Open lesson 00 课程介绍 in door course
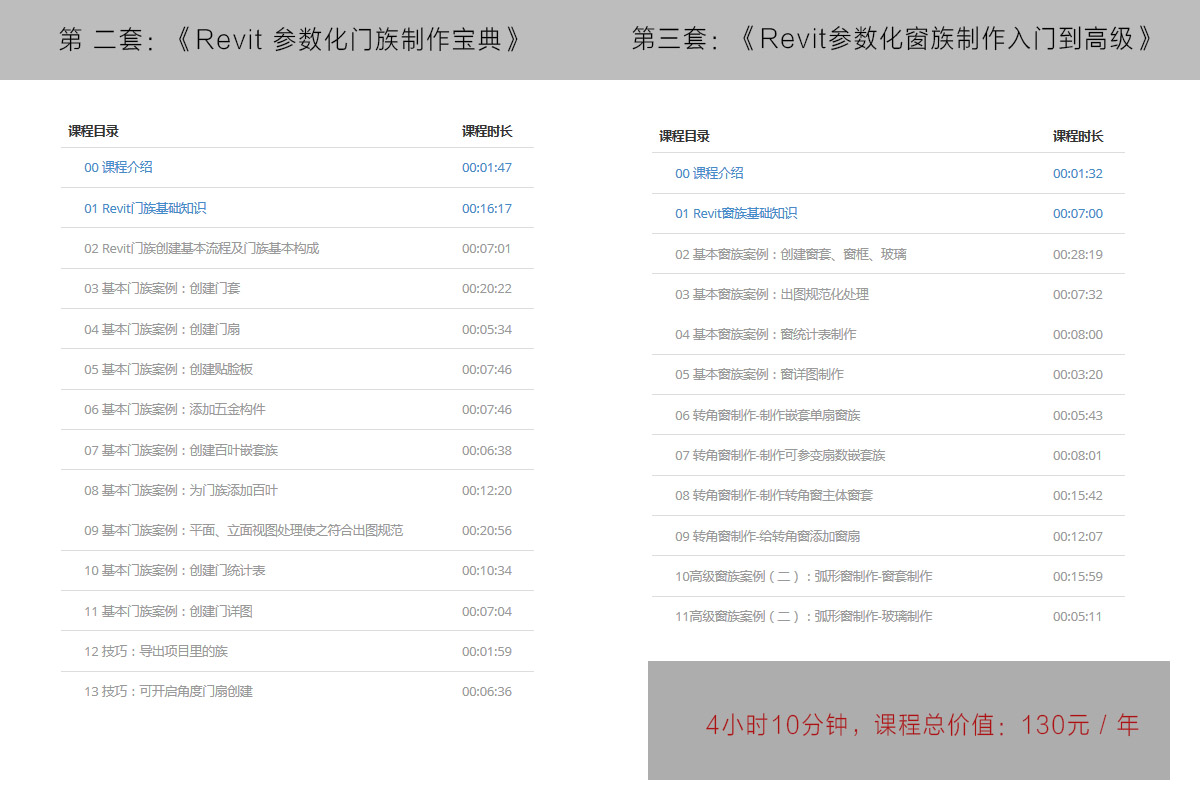The image size is (1200, 812). pos(118,168)
